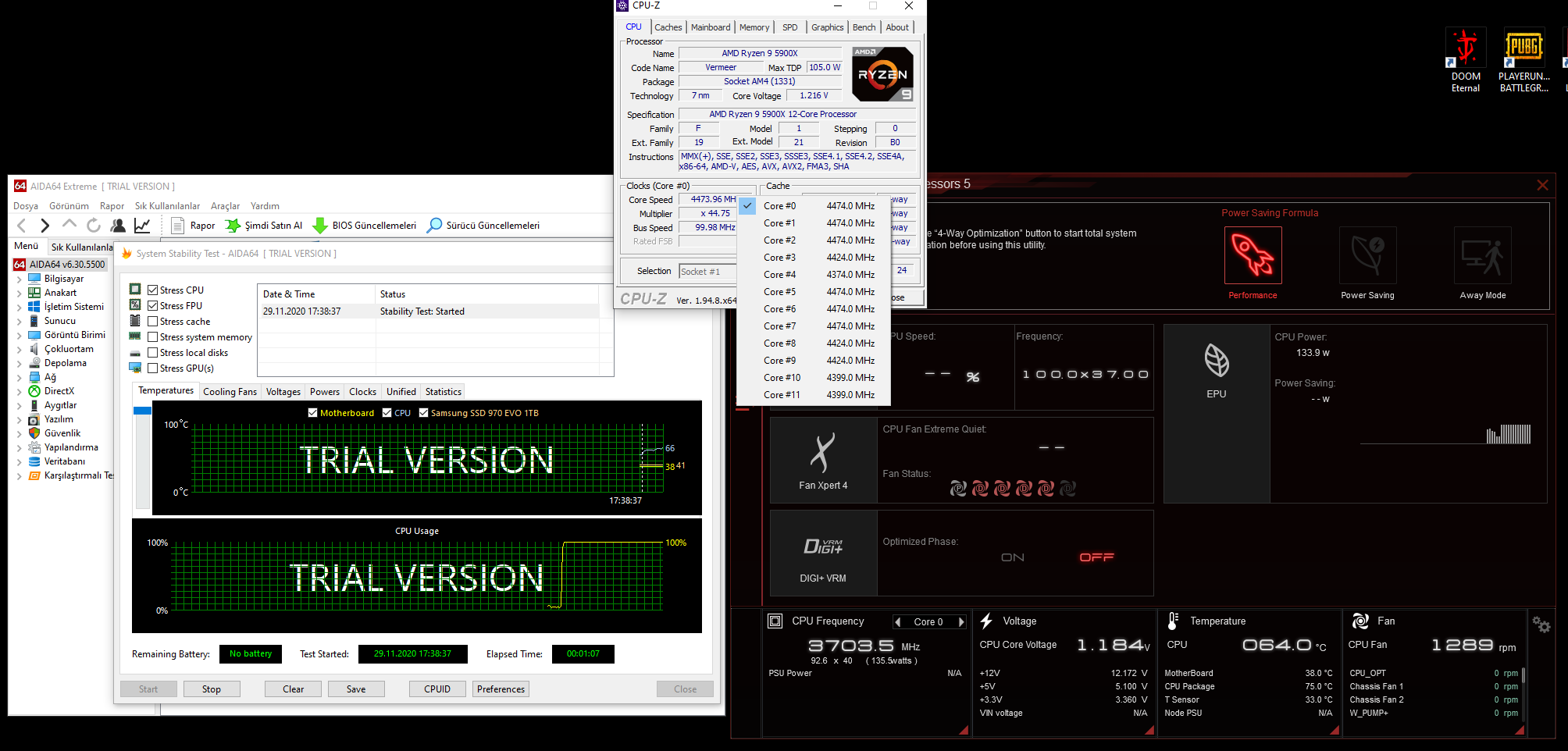Switch to Voltages tab in stability test

(283, 392)
